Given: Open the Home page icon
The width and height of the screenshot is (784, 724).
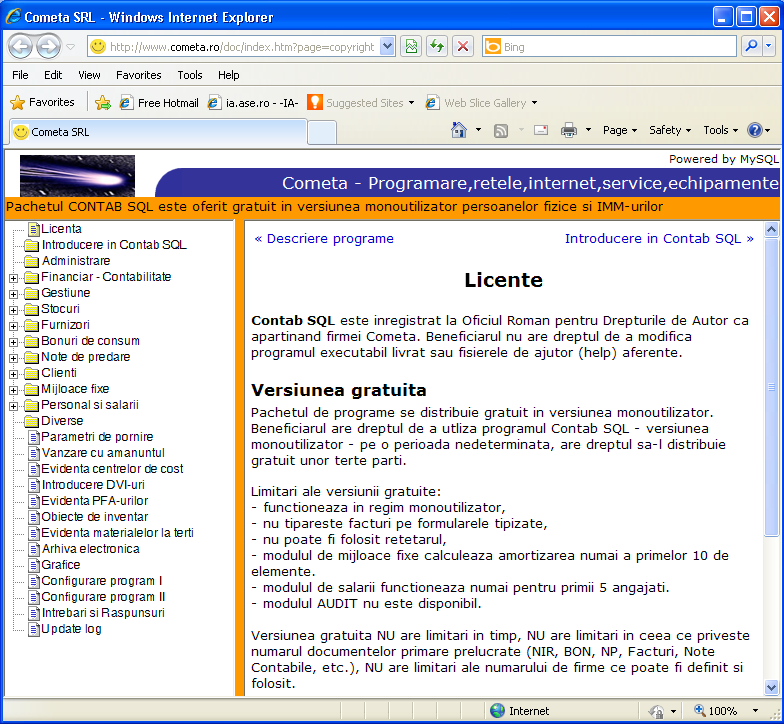Looking at the screenshot, I should (x=458, y=130).
